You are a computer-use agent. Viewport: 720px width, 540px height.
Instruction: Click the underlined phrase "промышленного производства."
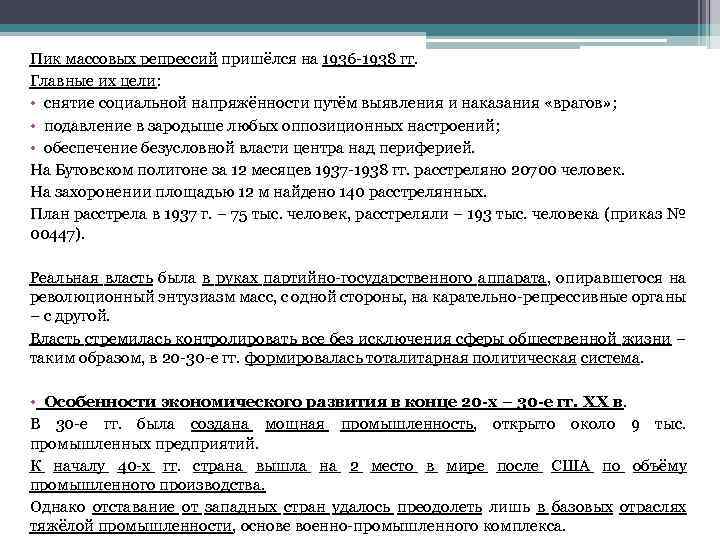click(147, 485)
